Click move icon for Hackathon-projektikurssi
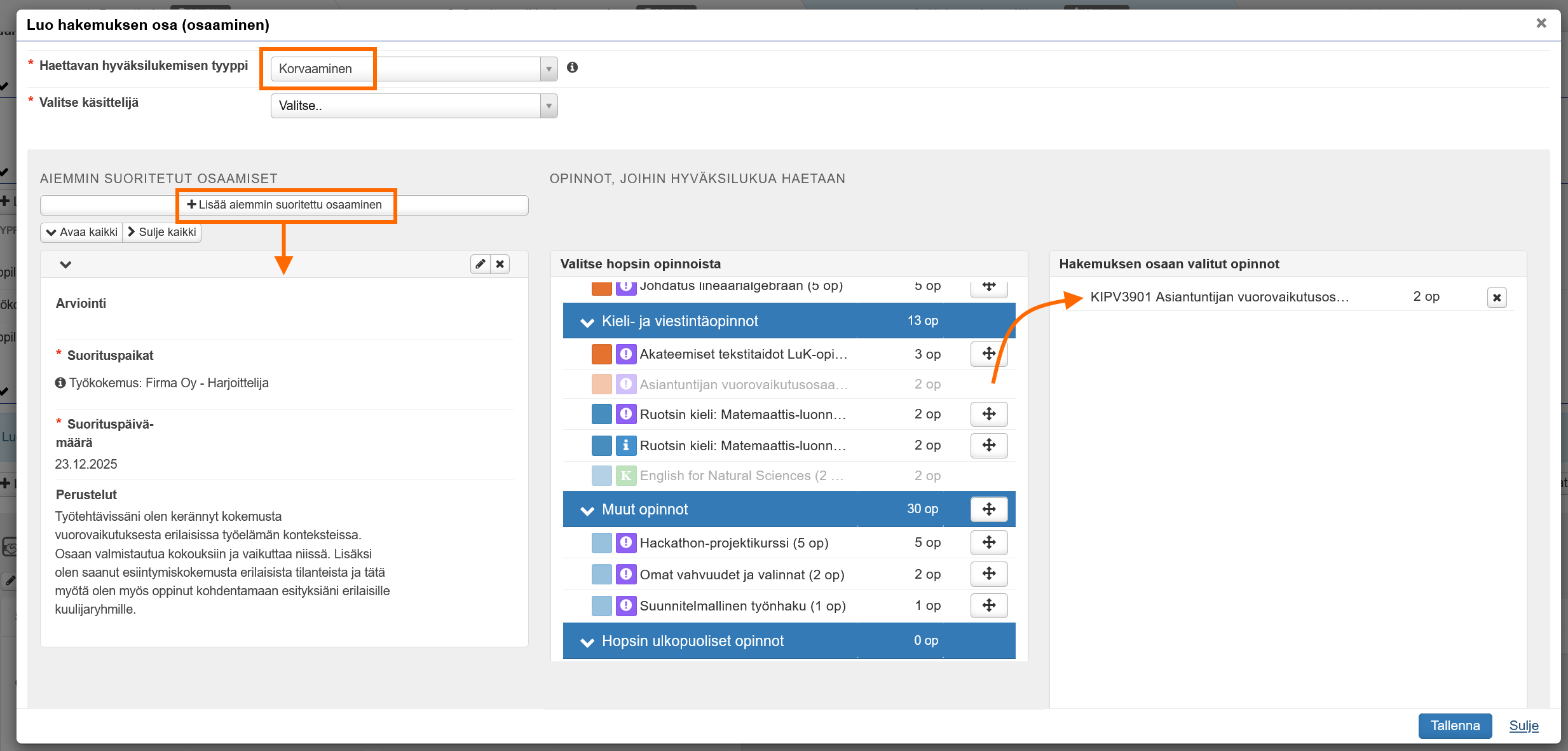Screen dimensions: 1568x751 (x=988, y=542)
